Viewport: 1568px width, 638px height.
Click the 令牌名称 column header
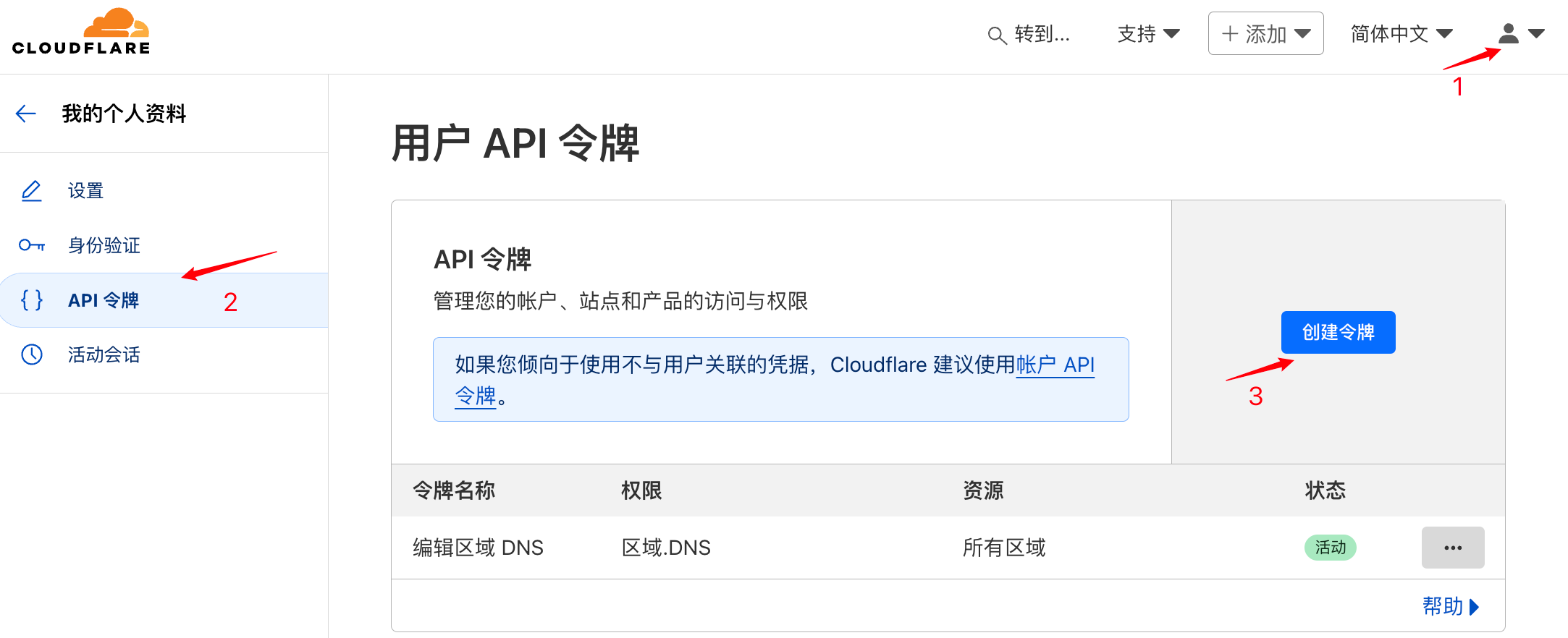tap(454, 490)
